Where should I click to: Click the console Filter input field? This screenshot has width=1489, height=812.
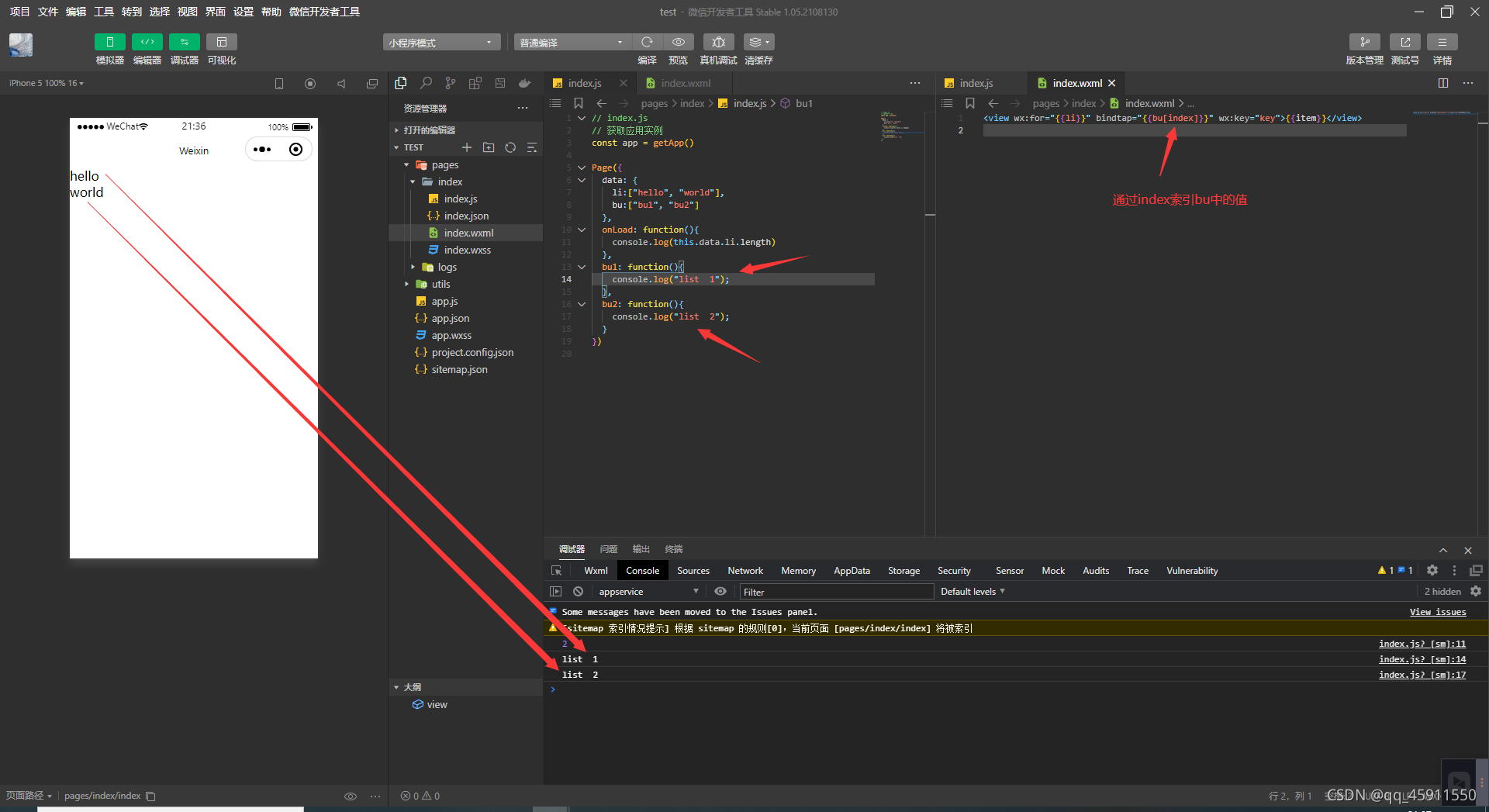836,592
